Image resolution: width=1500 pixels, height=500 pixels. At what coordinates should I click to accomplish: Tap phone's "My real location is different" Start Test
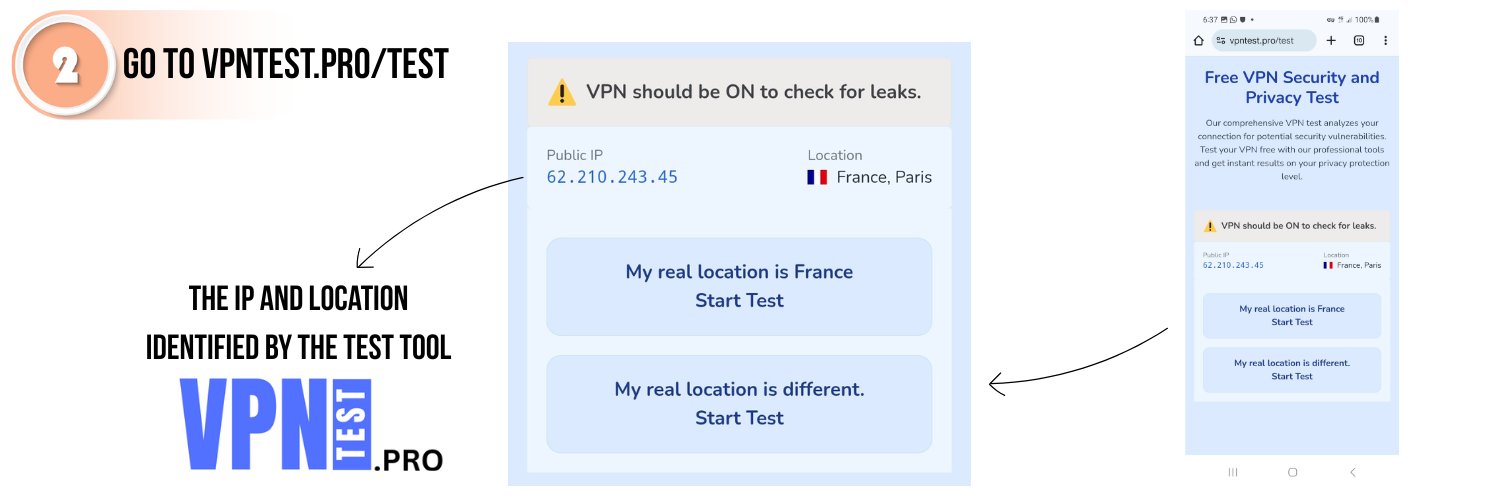coord(1291,370)
